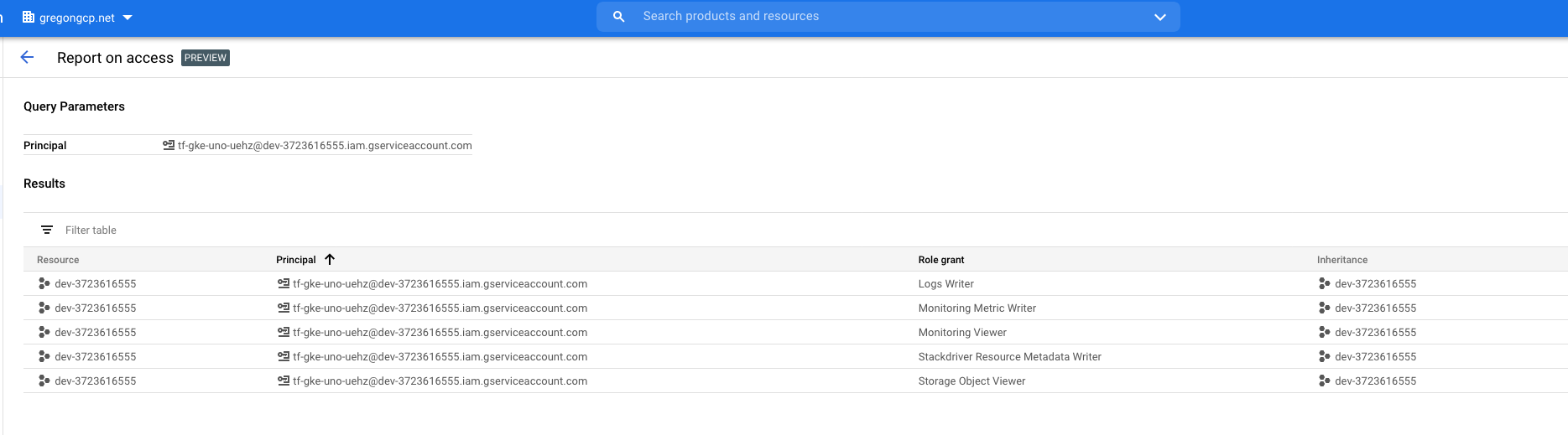
Task: Sort by the Inheritance column header
Action: click(x=1341, y=260)
